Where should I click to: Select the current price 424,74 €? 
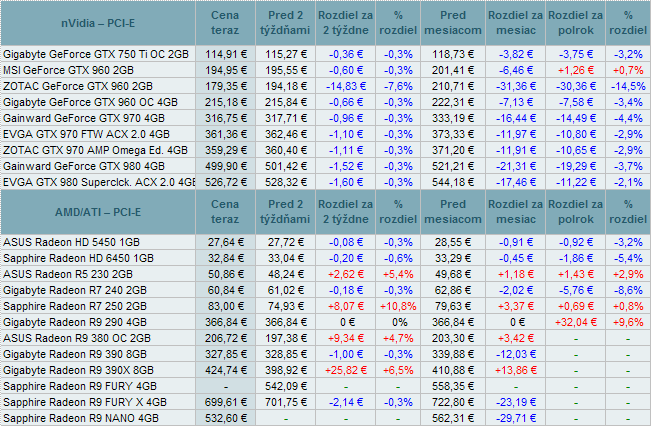point(225,370)
